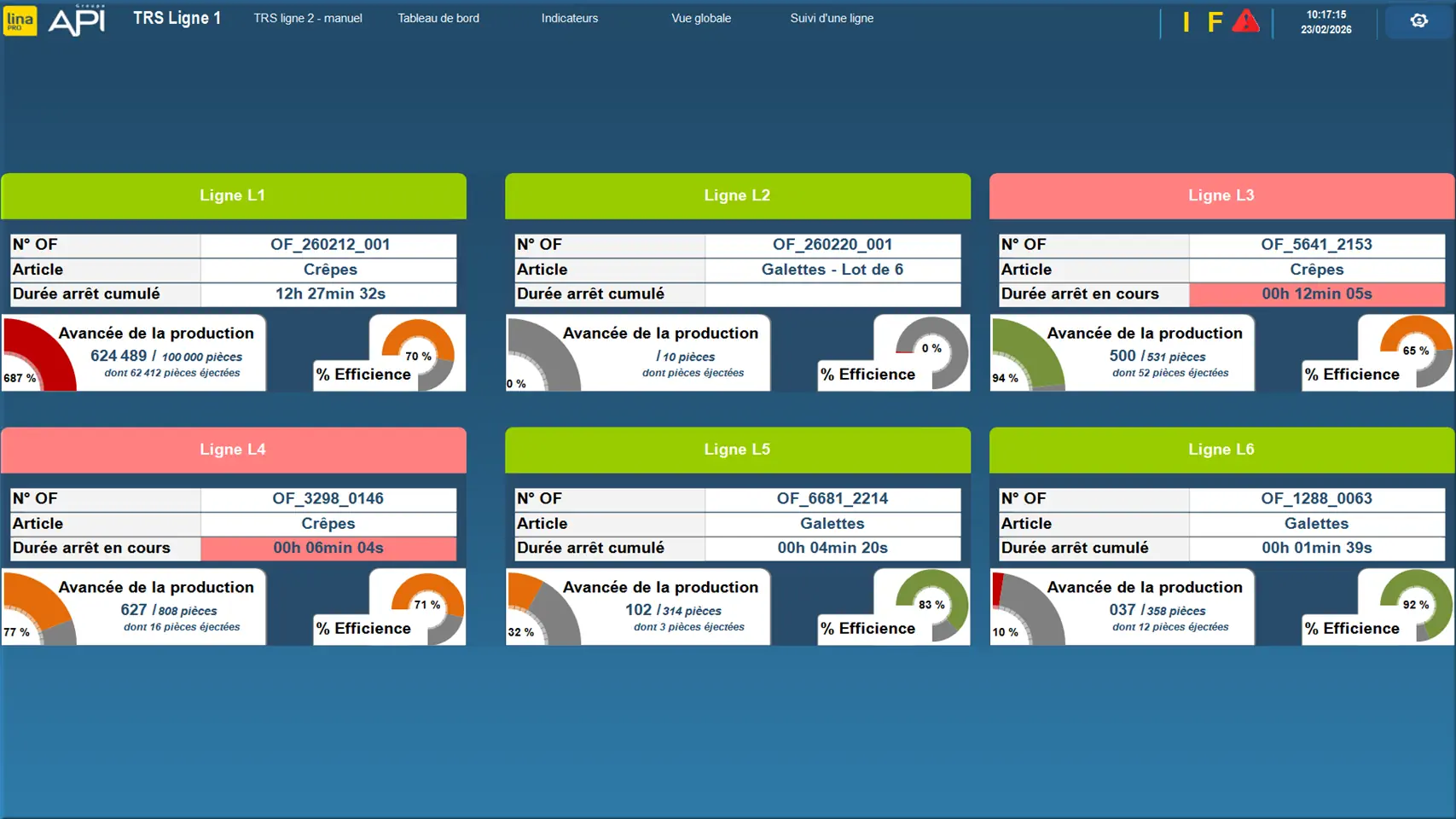Viewport: 1456px width, 819px height.
Task: Select the red Ligne L4 header
Action: pyautogui.click(x=233, y=450)
